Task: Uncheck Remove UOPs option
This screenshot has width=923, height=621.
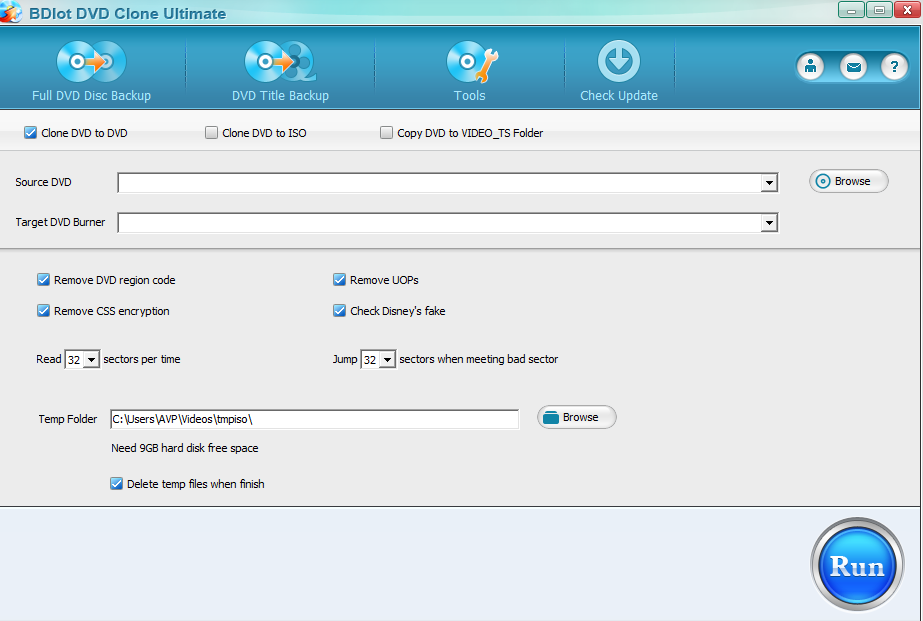Action: point(339,280)
